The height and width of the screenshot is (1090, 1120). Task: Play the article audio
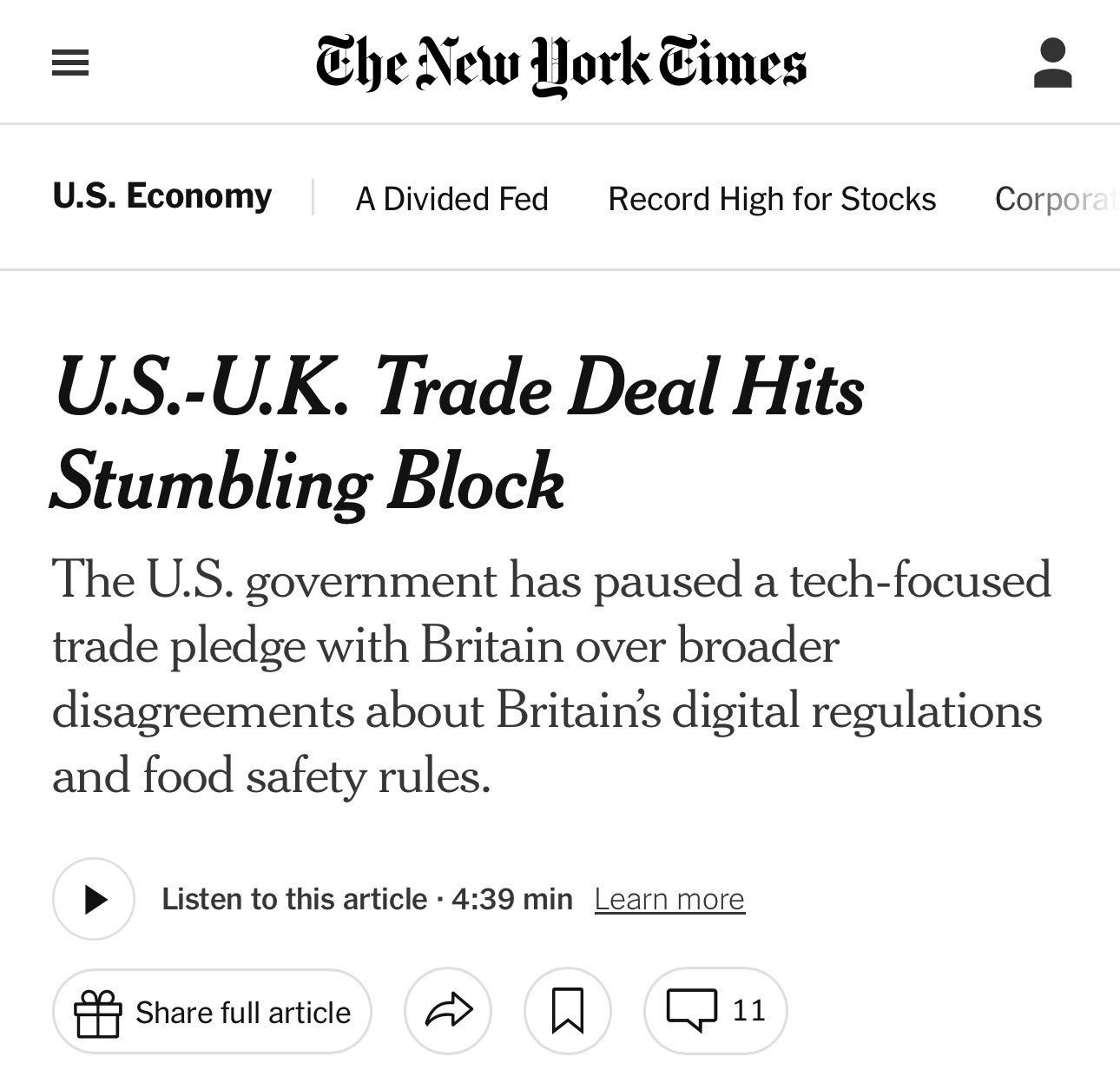coord(94,899)
